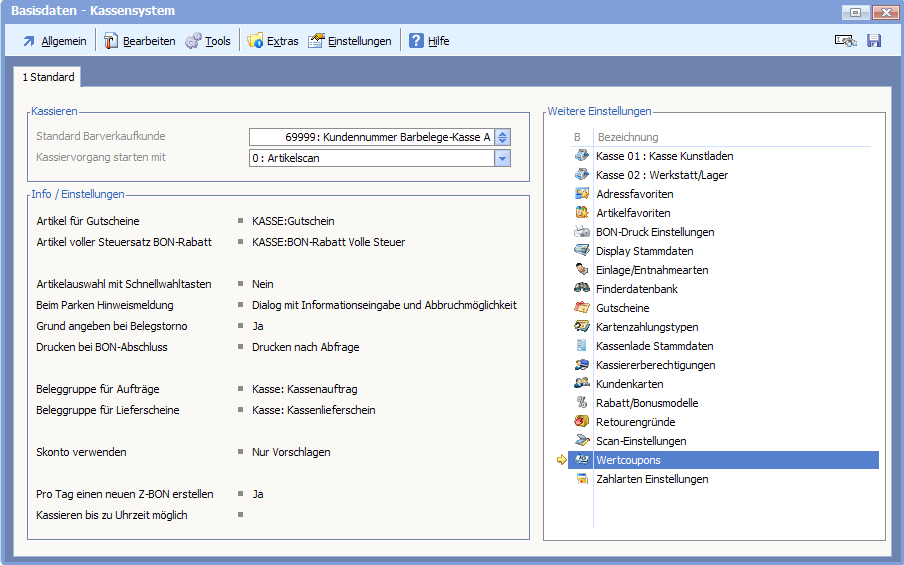Click the Kartenzahlungstypen icon
Image resolution: width=904 pixels, height=565 pixels.
(582, 327)
